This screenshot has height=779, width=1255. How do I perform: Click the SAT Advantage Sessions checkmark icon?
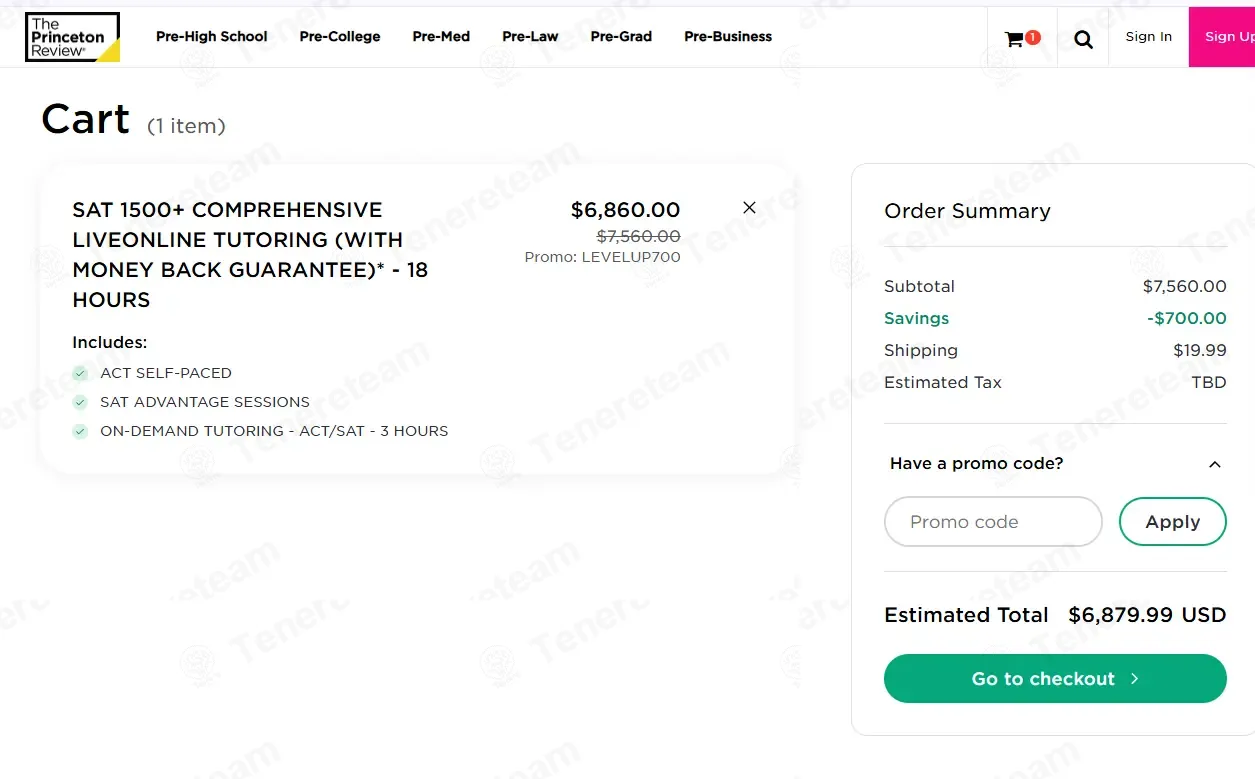pos(80,403)
